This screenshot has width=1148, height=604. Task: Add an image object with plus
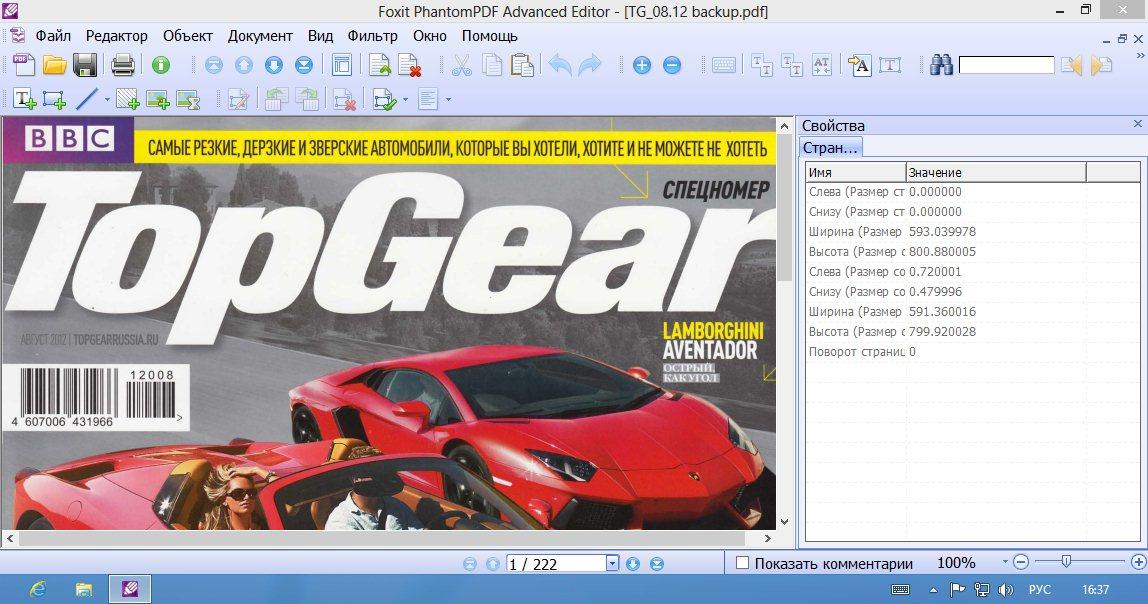tap(158, 99)
